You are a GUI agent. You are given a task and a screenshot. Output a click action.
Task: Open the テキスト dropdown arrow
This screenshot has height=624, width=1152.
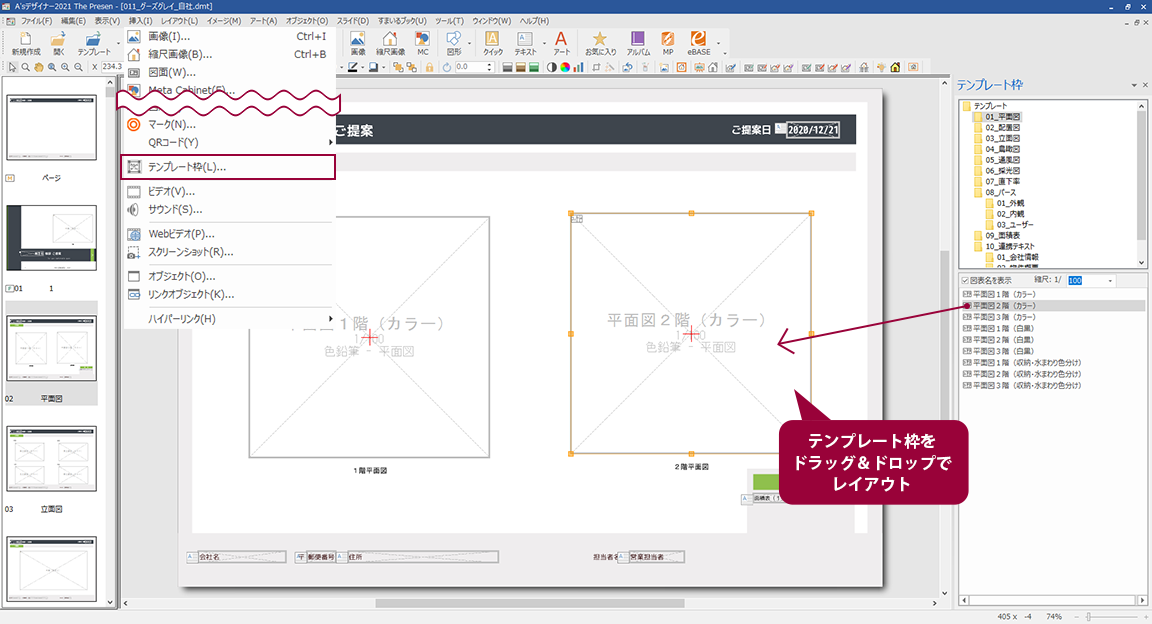click(544, 43)
